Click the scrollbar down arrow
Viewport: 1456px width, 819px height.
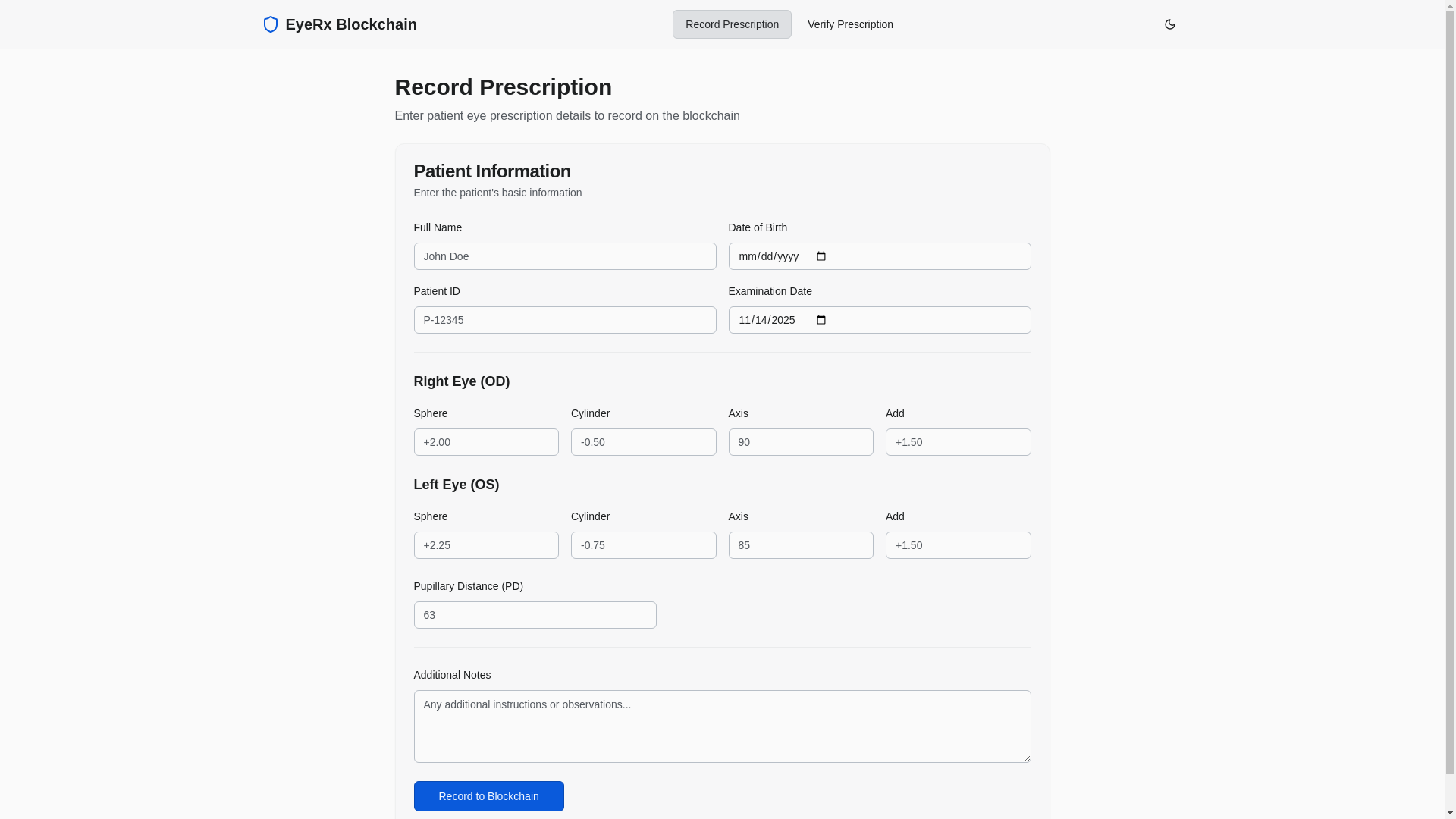click(x=1450, y=813)
